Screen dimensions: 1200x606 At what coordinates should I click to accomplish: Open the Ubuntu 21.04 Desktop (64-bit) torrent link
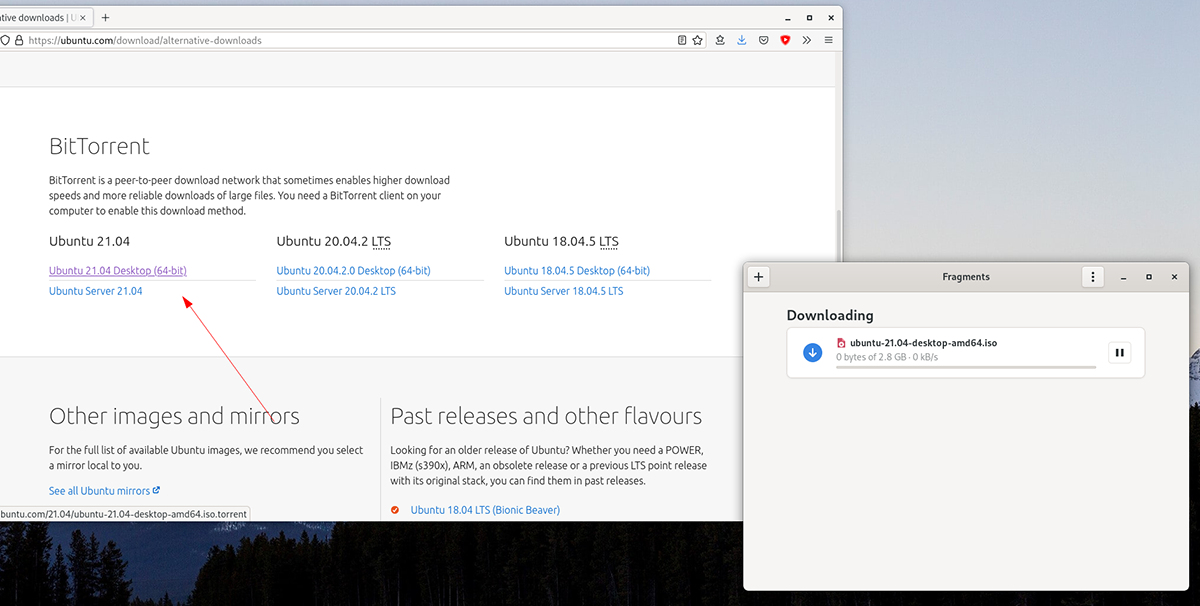118,271
